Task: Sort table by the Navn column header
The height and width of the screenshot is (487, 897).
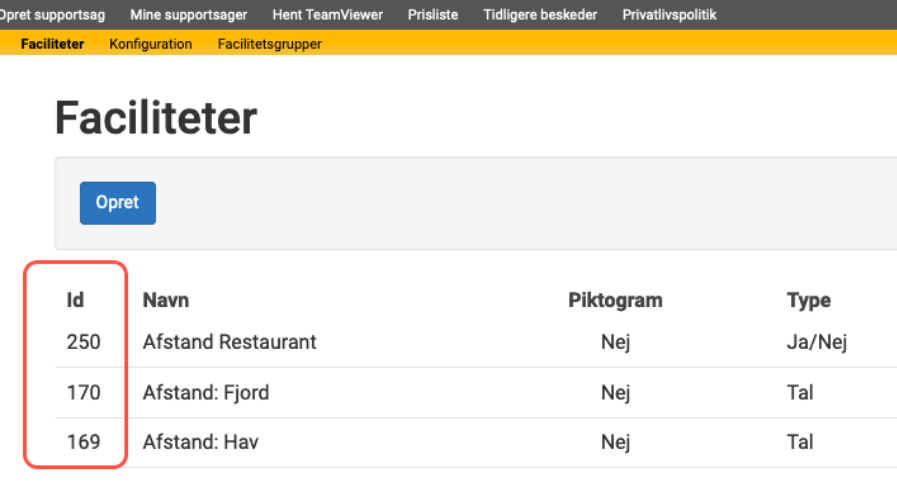Action: [x=166, y=300]
